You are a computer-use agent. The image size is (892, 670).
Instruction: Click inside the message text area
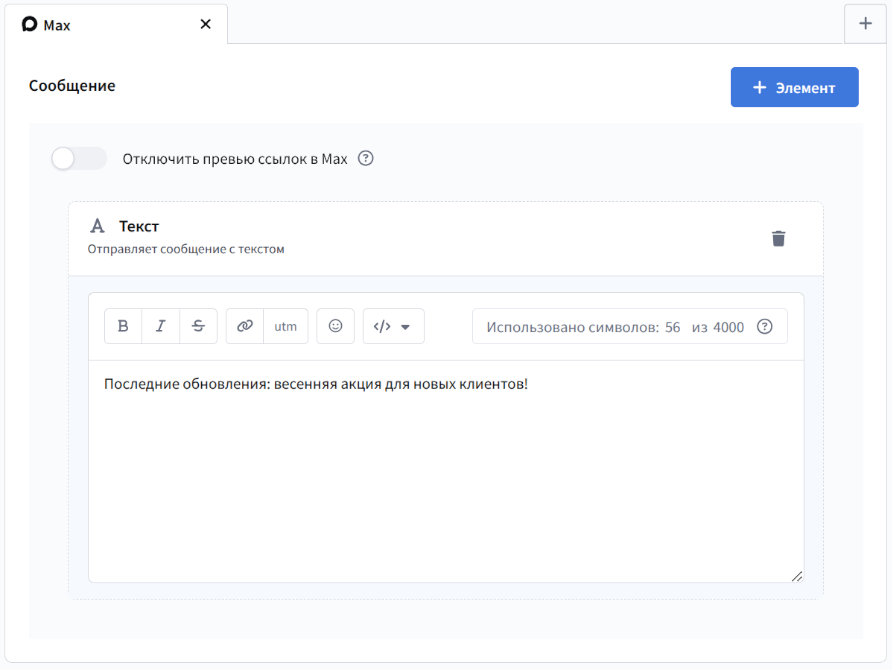tap(445, 470)
